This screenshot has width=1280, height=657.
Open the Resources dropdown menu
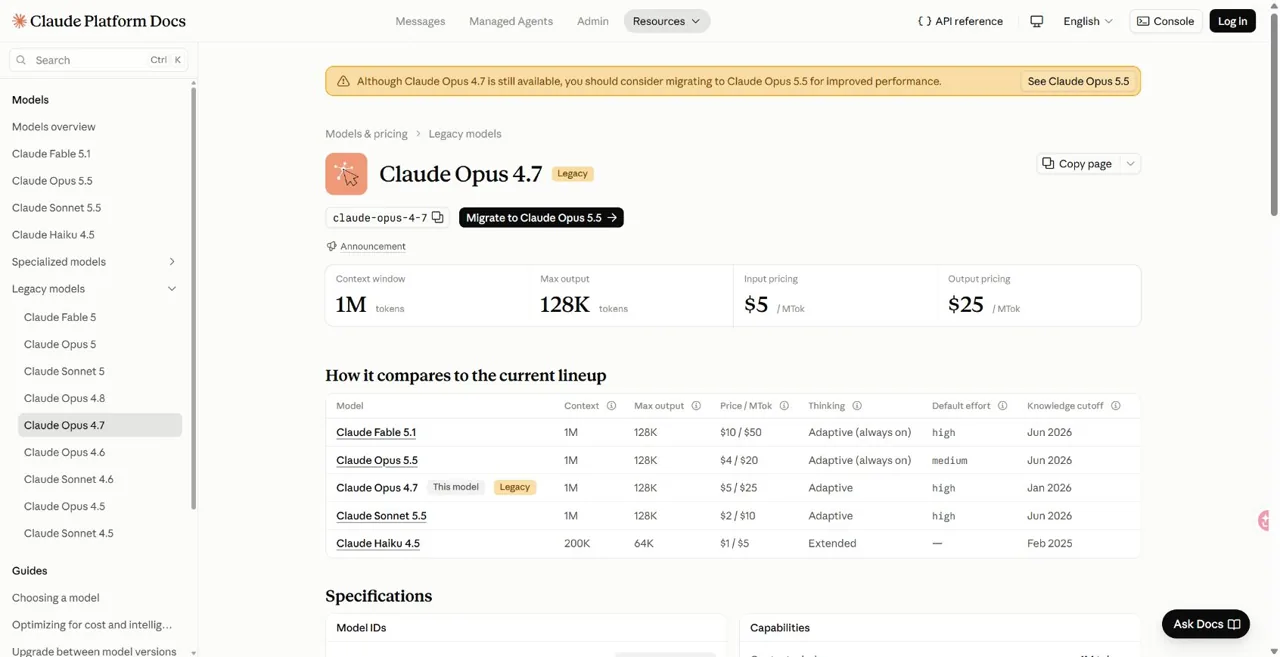tap(667, 21)
